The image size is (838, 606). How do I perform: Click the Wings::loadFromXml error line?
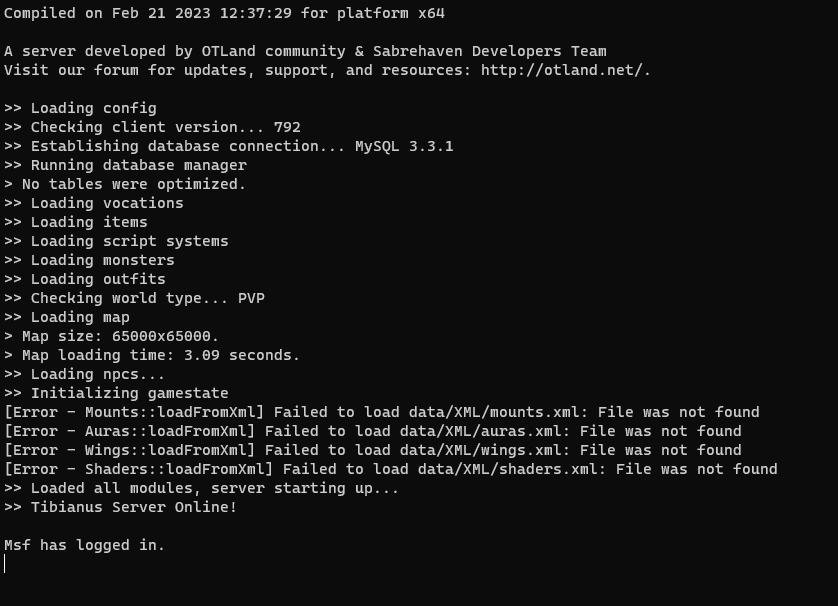pos(373,450)
